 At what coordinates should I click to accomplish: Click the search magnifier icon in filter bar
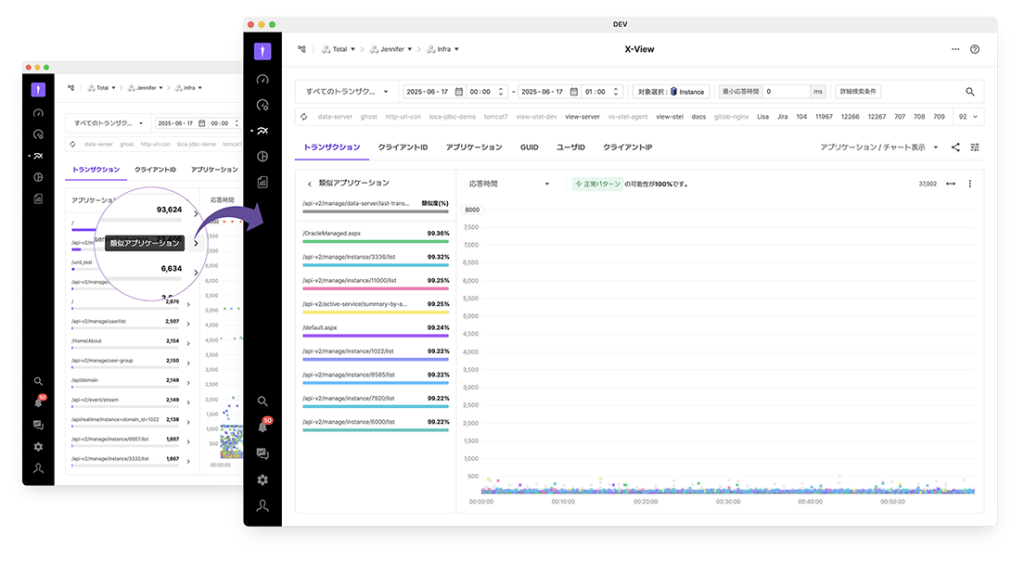pos(969,91)
